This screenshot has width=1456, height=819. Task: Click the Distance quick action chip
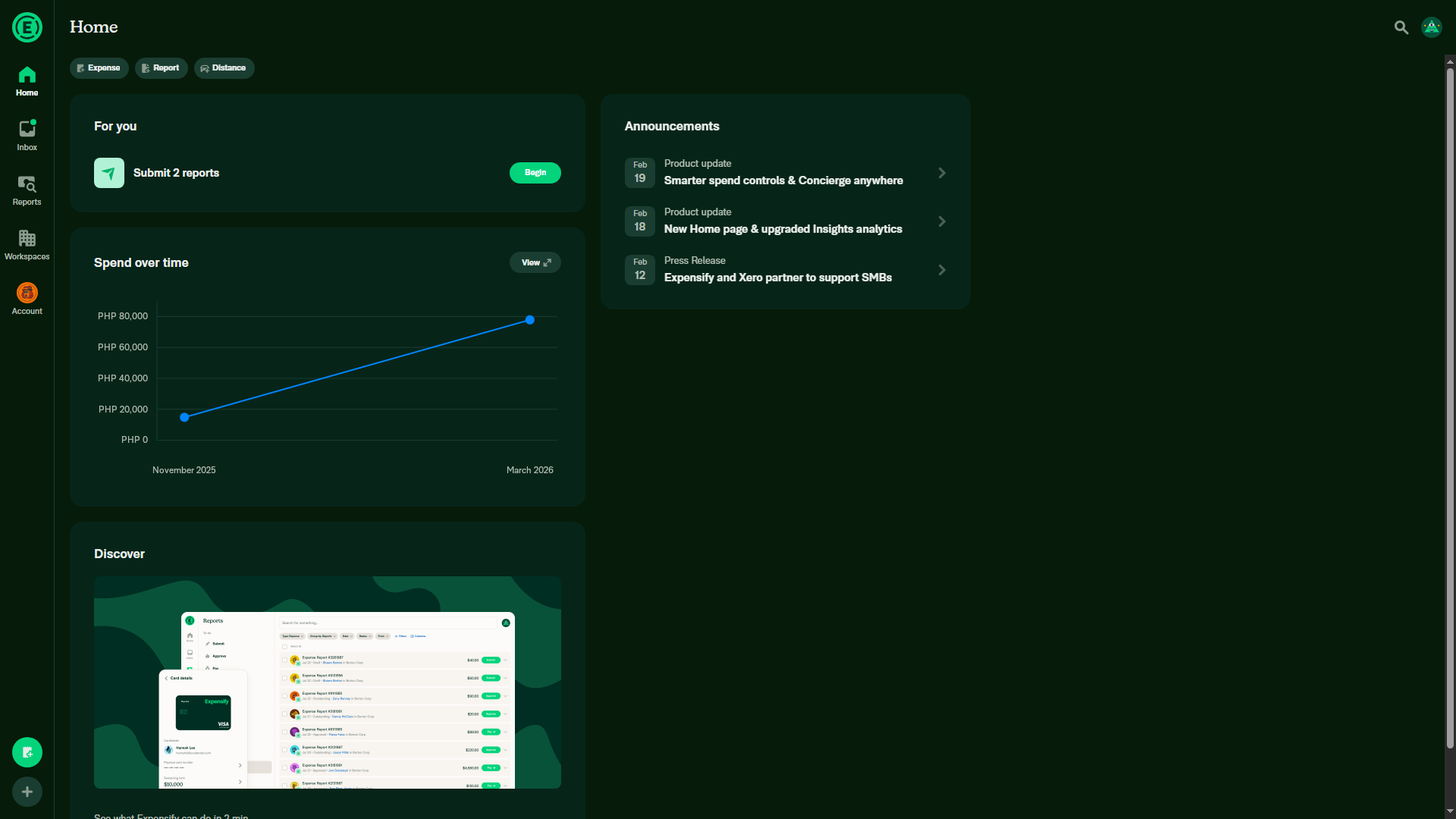(x=224, y=68)
